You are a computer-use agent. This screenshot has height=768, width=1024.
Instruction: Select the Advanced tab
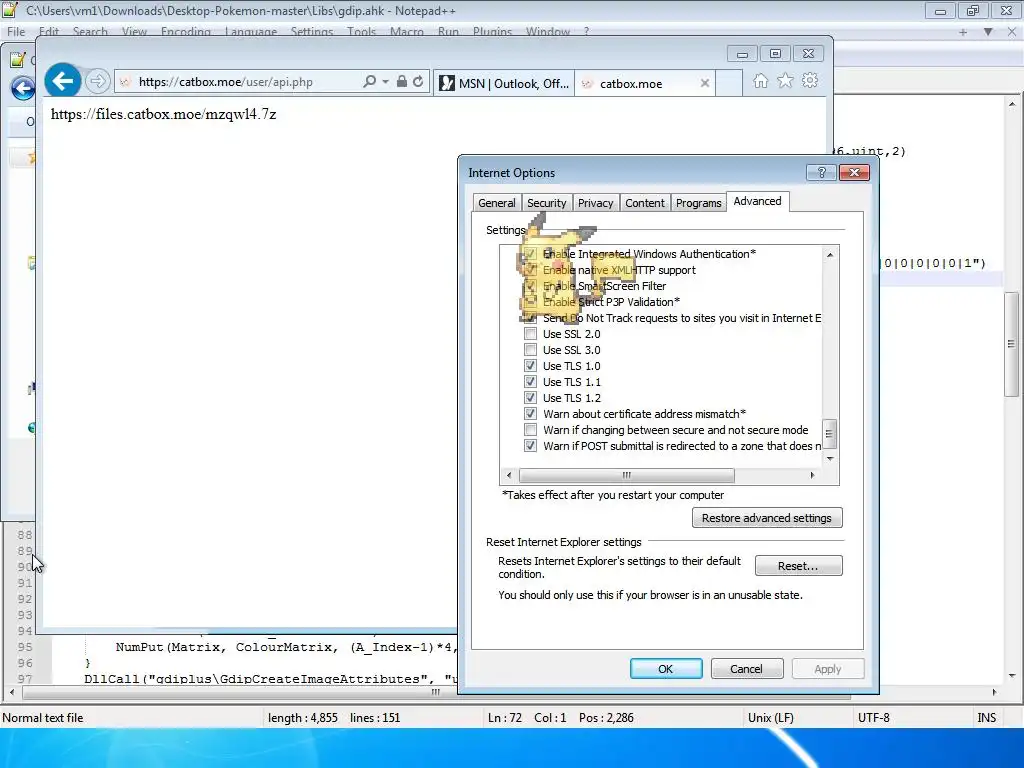[x=758, y=201]
